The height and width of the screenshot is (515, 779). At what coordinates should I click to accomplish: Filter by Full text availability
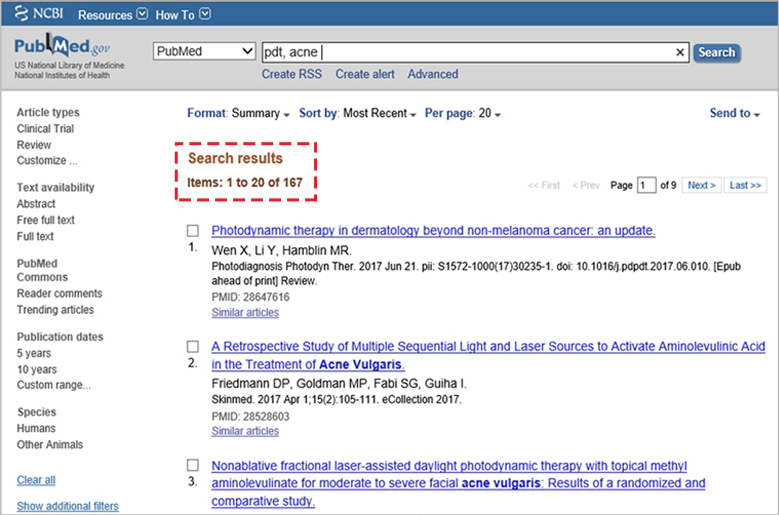pyautogui.click(x=35, y=236)
